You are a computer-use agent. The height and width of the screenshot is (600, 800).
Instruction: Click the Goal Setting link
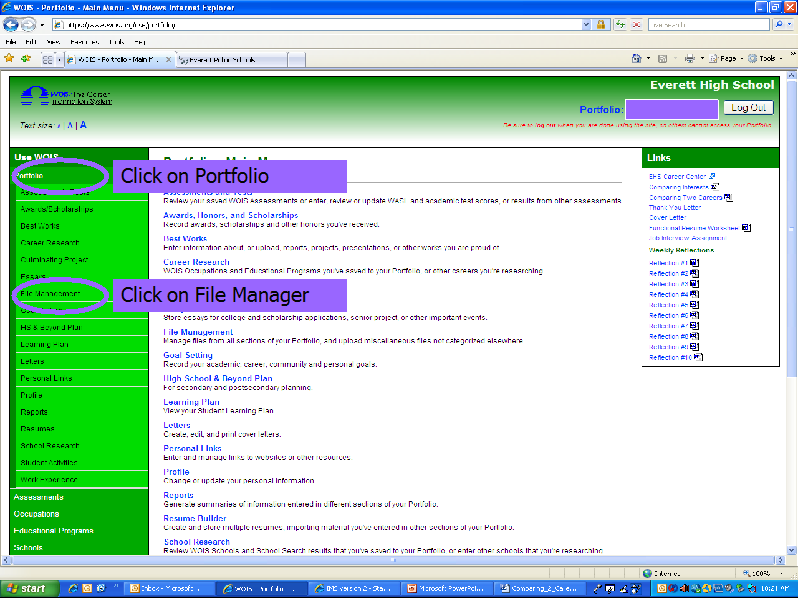tap(188, 355)
